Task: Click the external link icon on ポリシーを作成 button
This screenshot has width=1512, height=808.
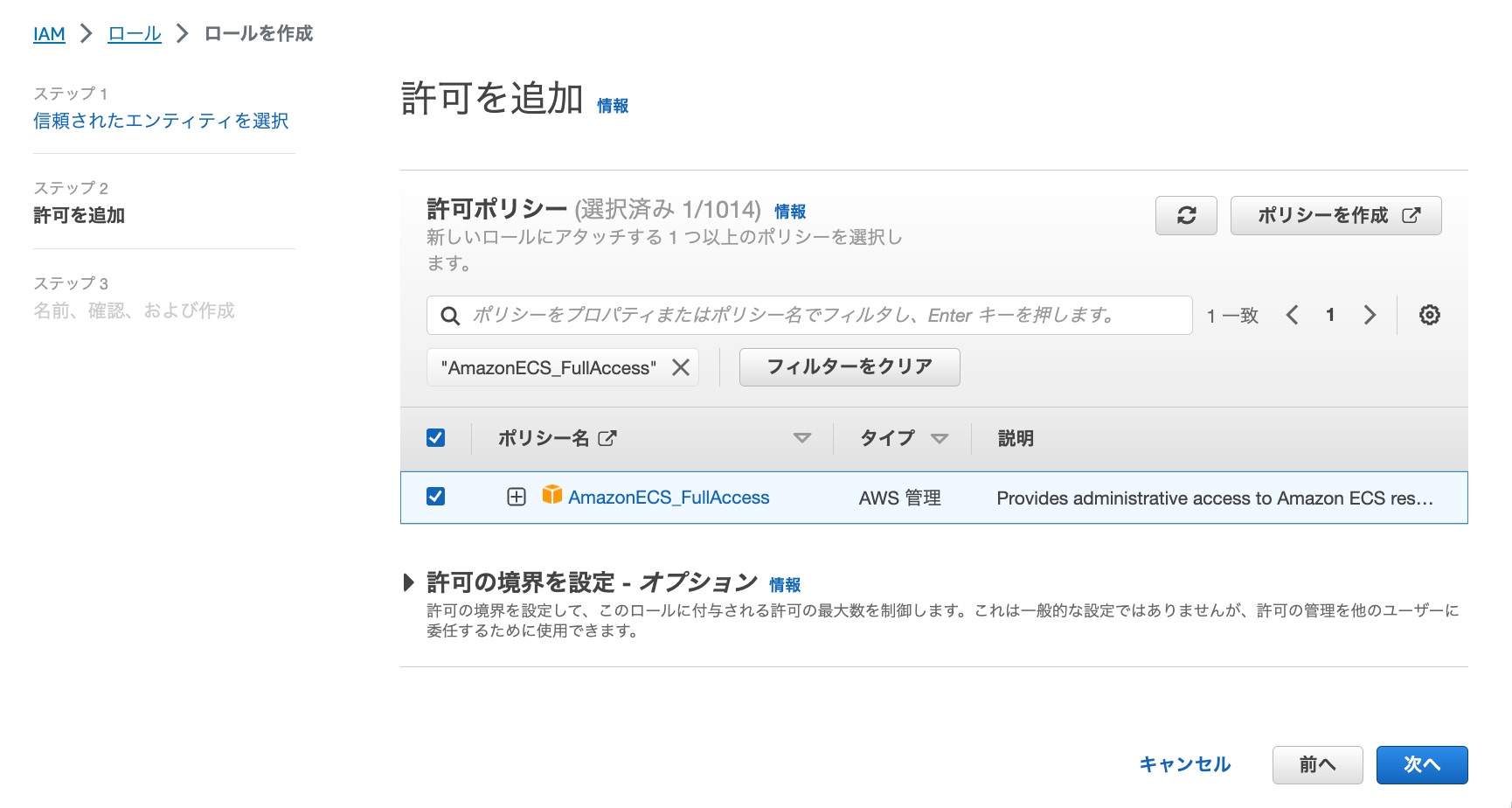Action: pos(1414,215)
